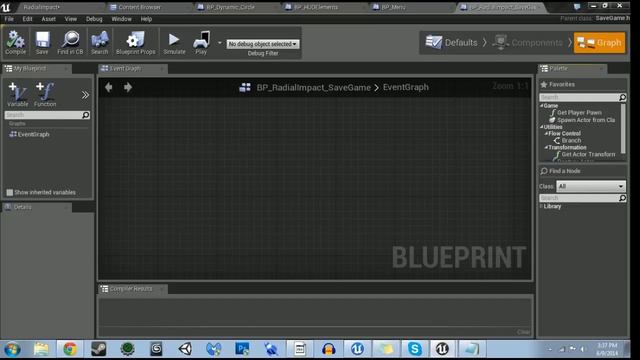Select the Branch node
Image resolution: width=640 pixels, height=360 pixels.
[x=567, y=140]
